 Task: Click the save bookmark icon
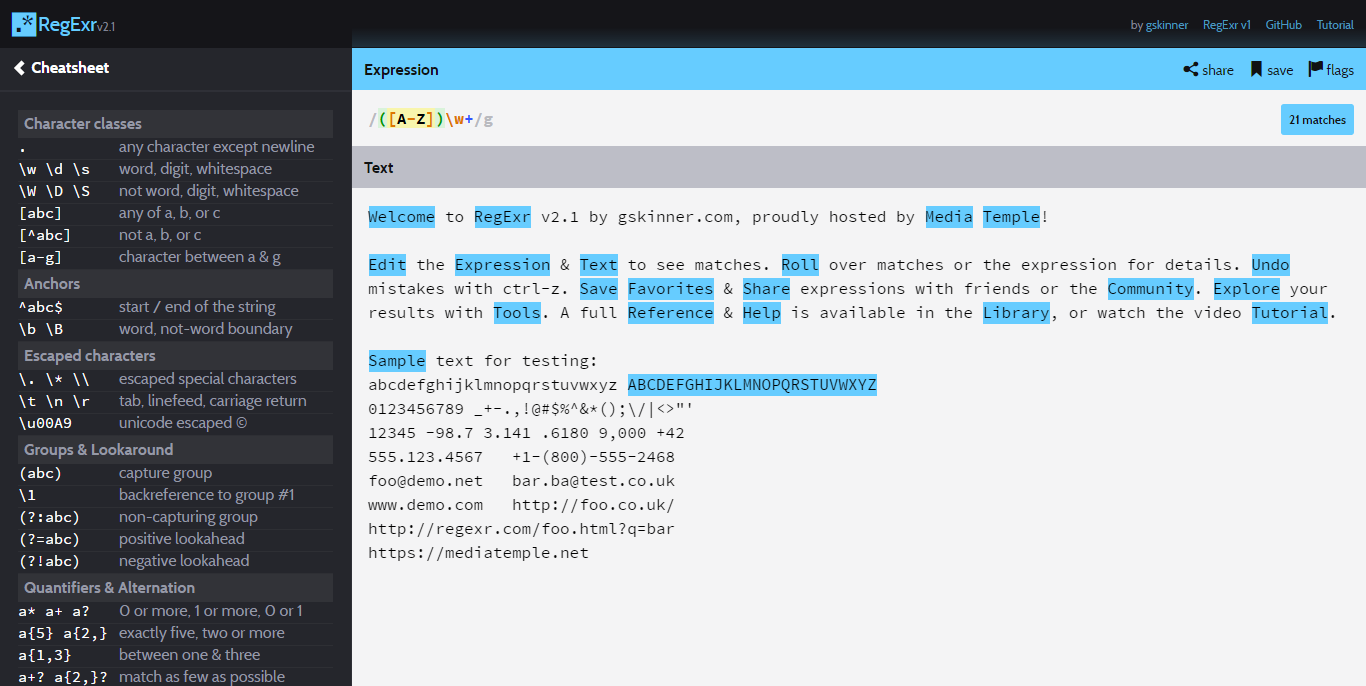coord(1256,70)
